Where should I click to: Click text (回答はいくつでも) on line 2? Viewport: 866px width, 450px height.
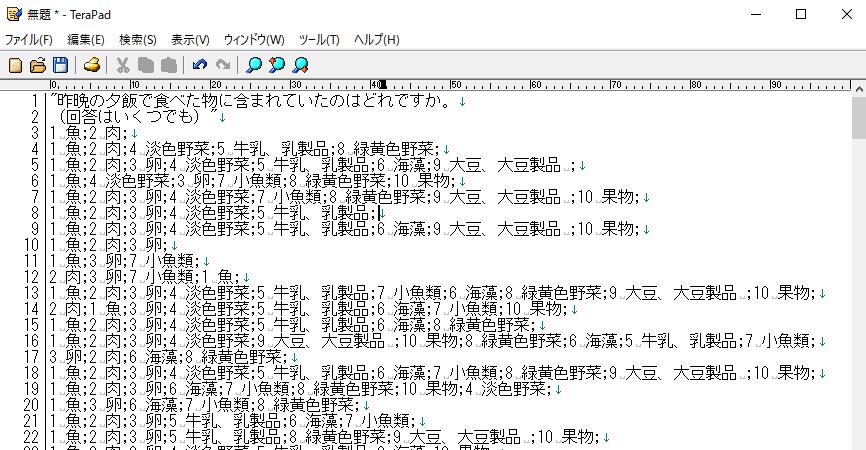click(x=128, y=117)
